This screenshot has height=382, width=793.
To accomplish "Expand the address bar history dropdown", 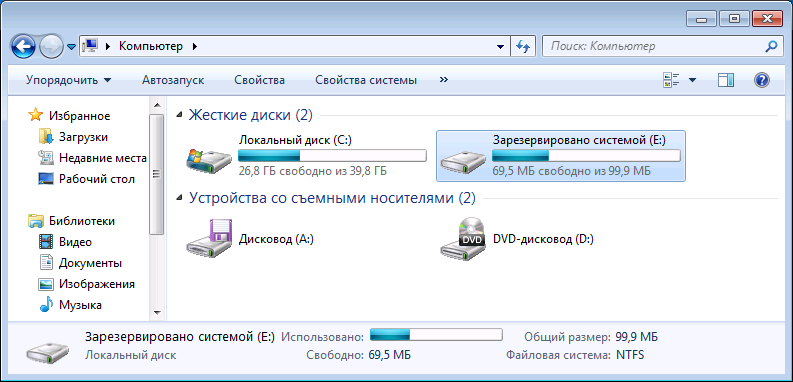I will (500, 47).
